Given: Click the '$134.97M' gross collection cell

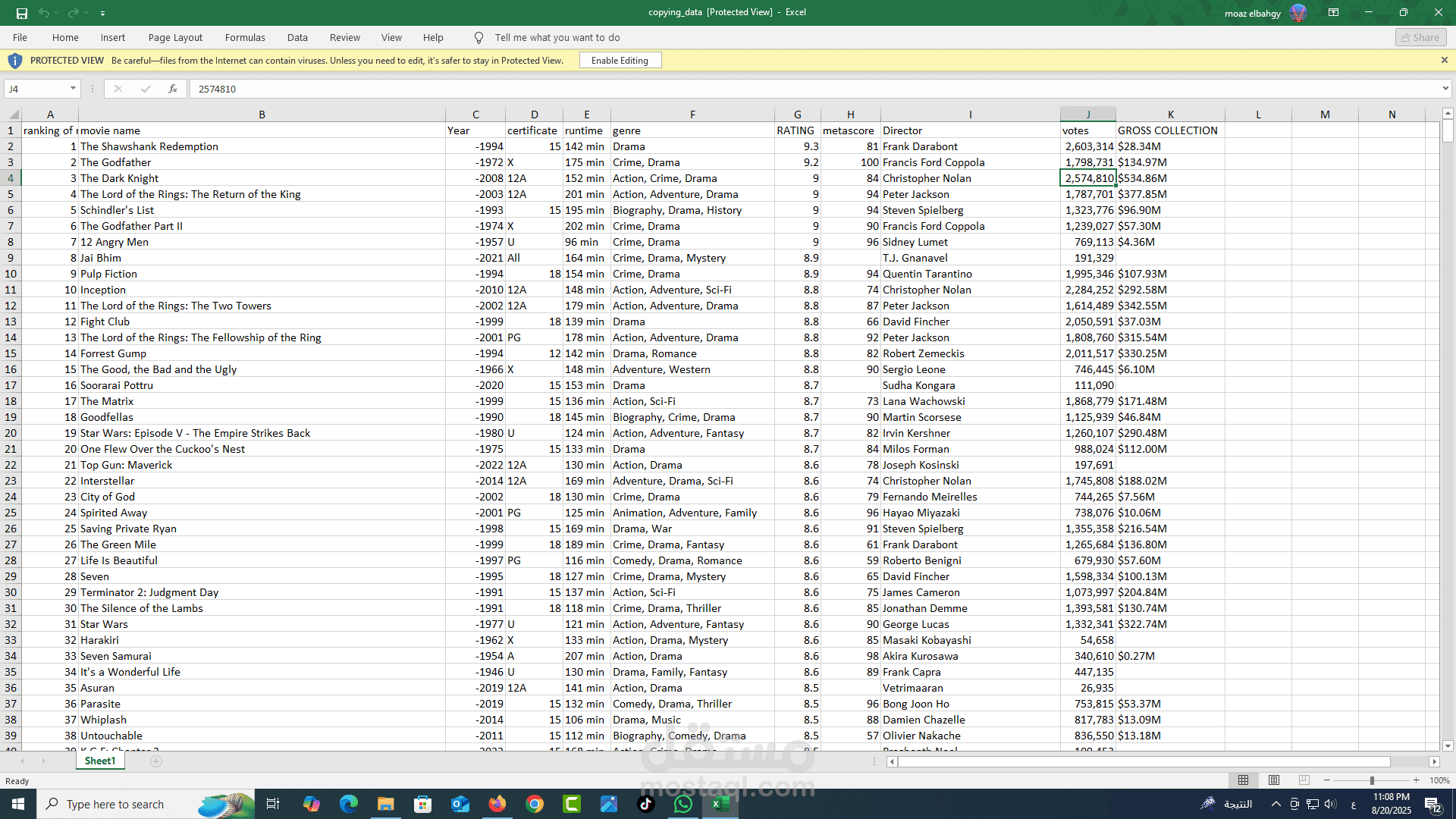Looking at the screenshot, I should 1170,162.
